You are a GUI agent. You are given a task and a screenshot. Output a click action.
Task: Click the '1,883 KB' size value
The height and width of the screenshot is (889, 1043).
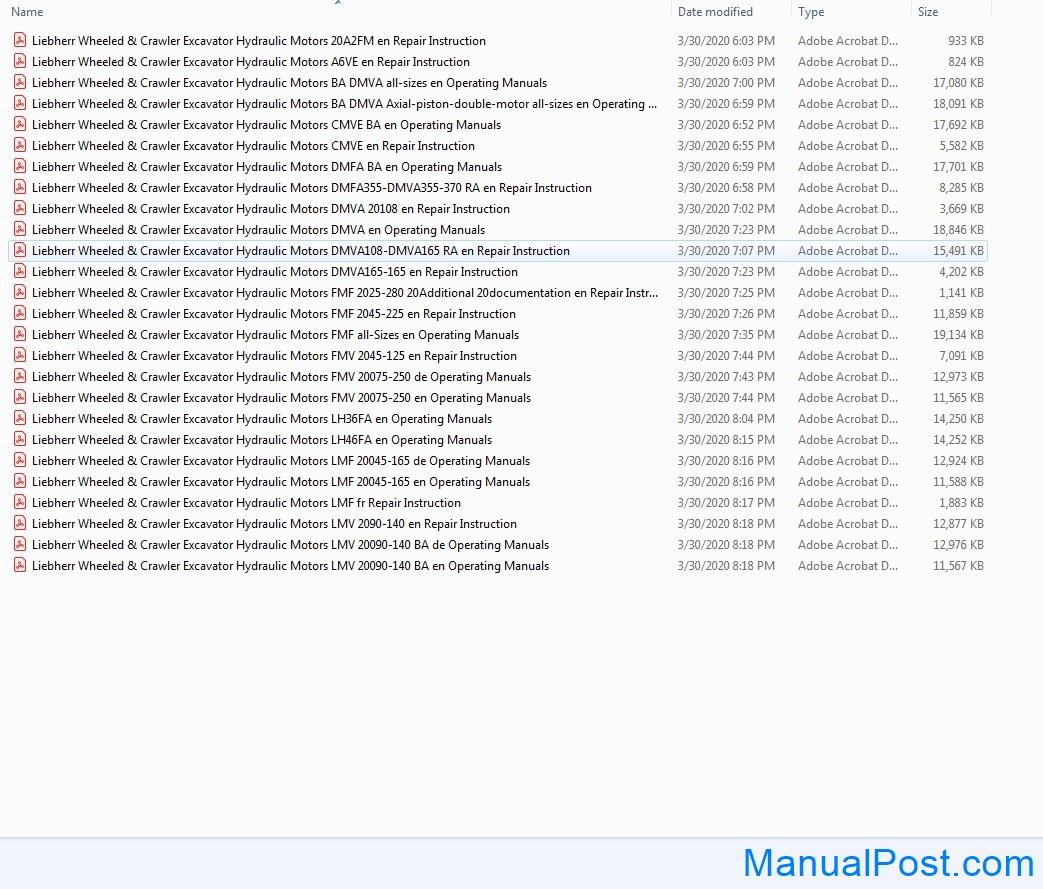tap(961, 503)
